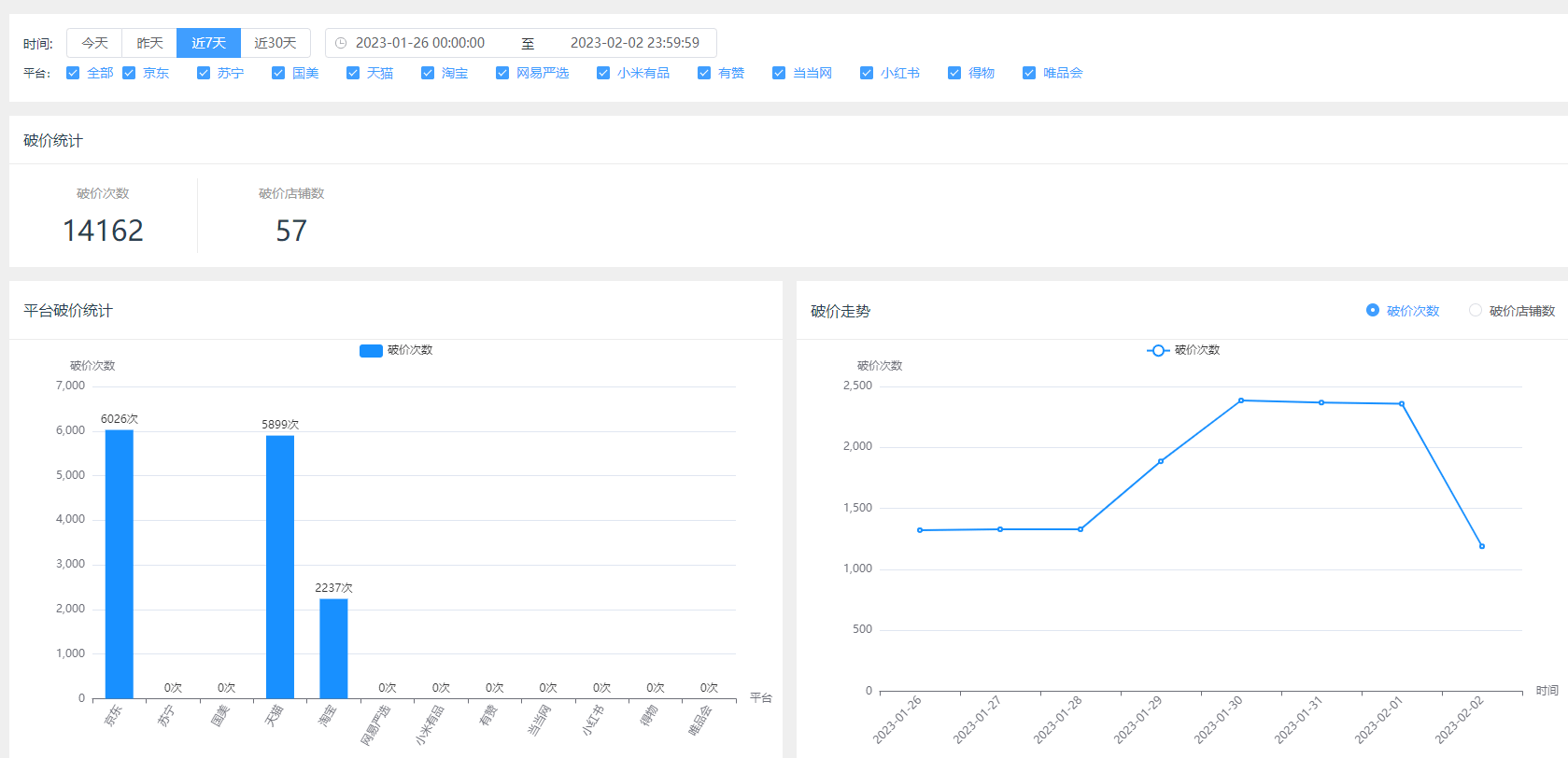Click the 2023-02-02 line chart data point
The image size is (1568, 758).
[1482, 546]
